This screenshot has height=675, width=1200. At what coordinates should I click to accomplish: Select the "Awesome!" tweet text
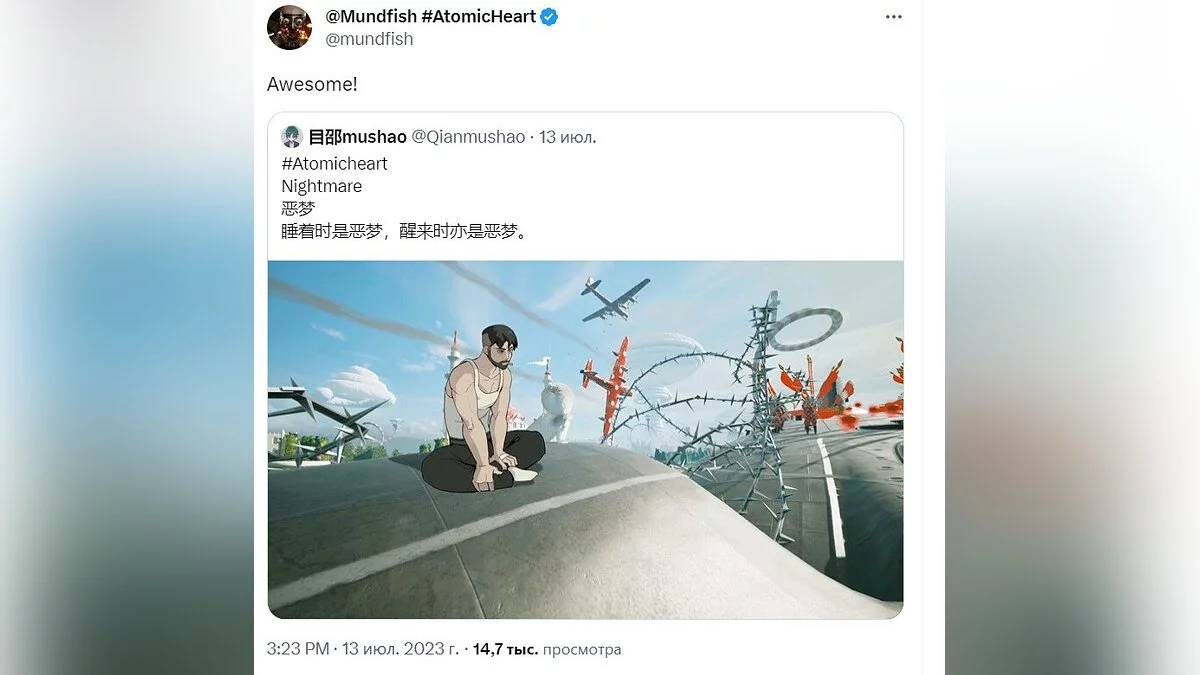coord(312,84)
